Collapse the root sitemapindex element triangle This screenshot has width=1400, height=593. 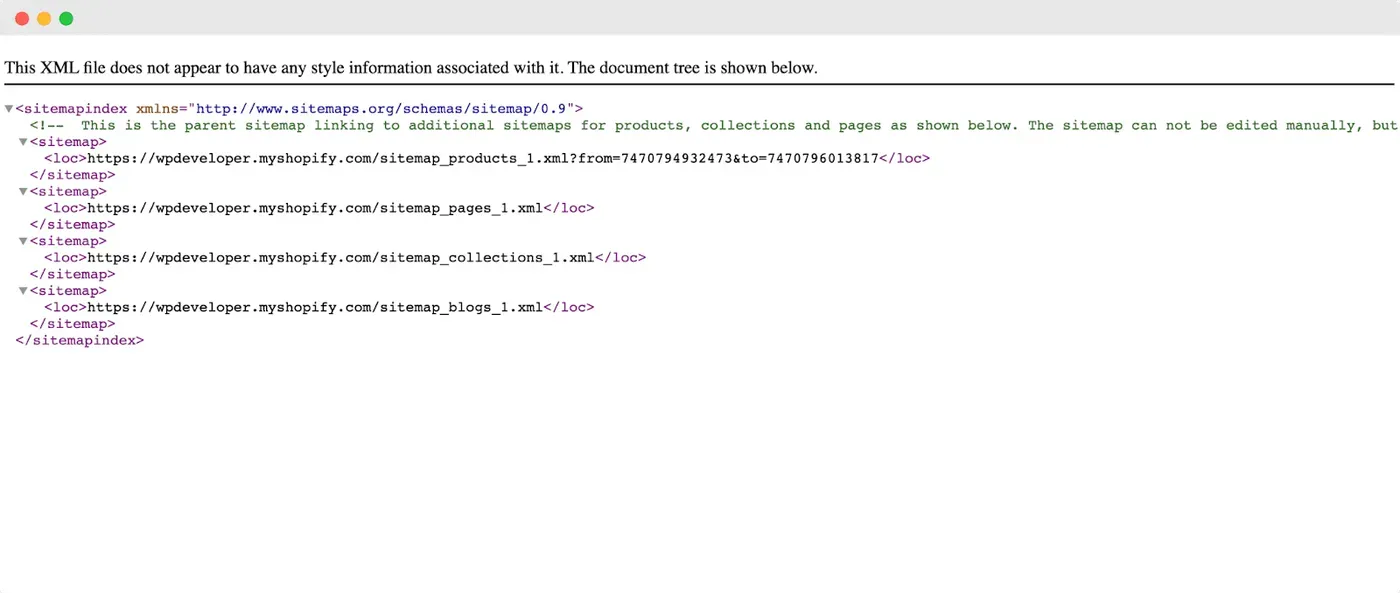click(x=9, y=109)
